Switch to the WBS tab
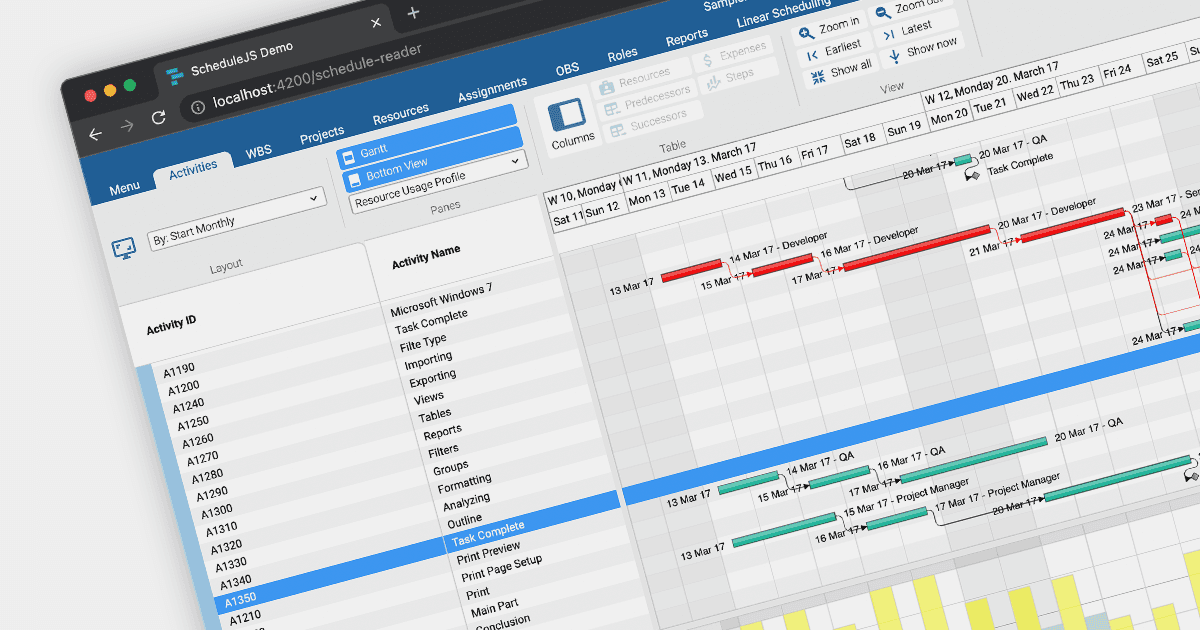Viewport: 1200px width, 630px height. coord(258,153)
